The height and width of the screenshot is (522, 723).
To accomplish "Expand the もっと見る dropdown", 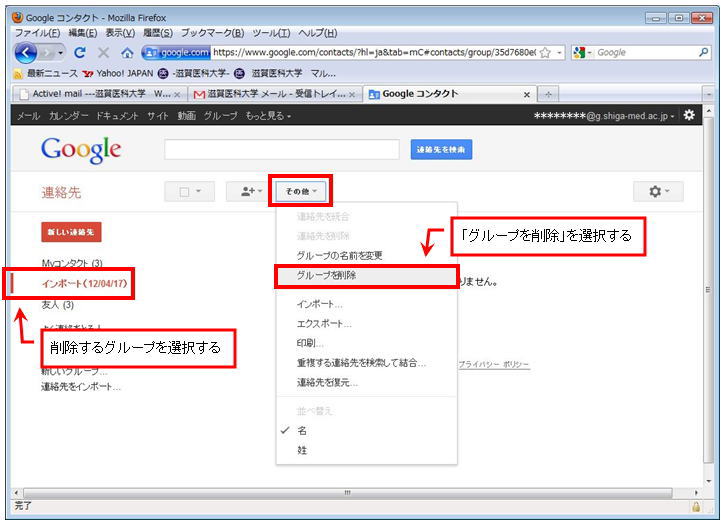I will point(268,116).
